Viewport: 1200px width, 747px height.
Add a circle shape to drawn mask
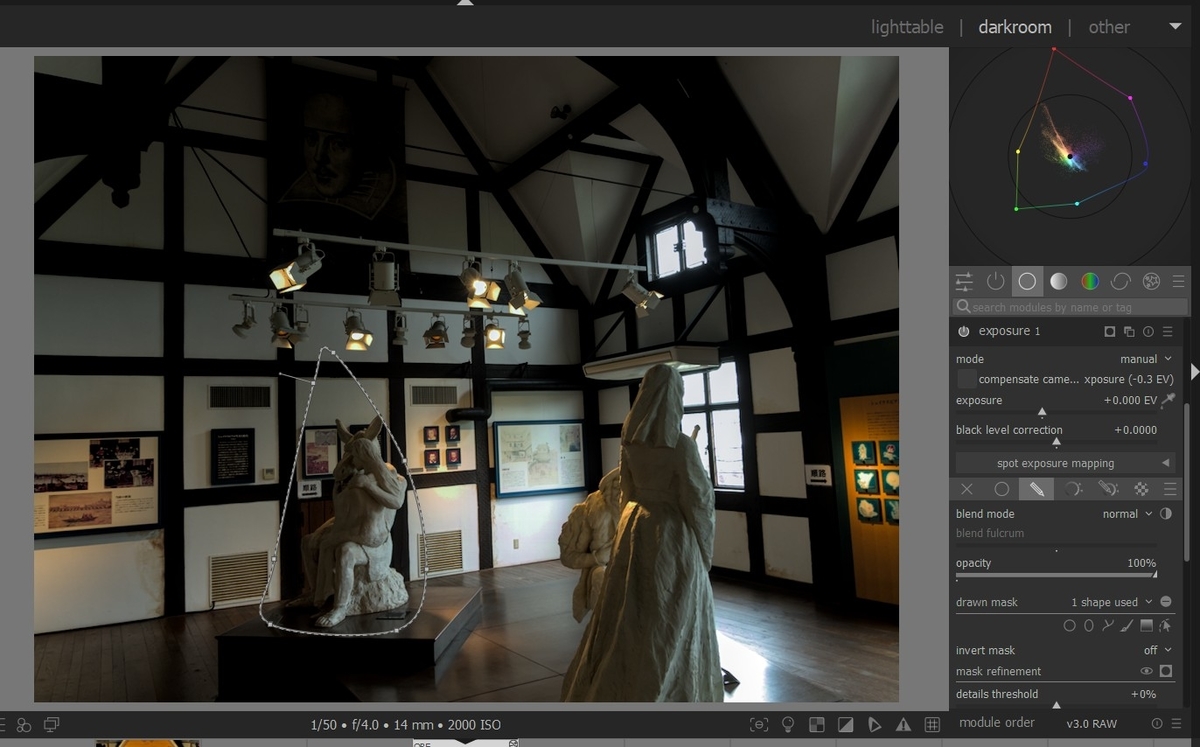pyautogui.click(x=1069, y=626)
